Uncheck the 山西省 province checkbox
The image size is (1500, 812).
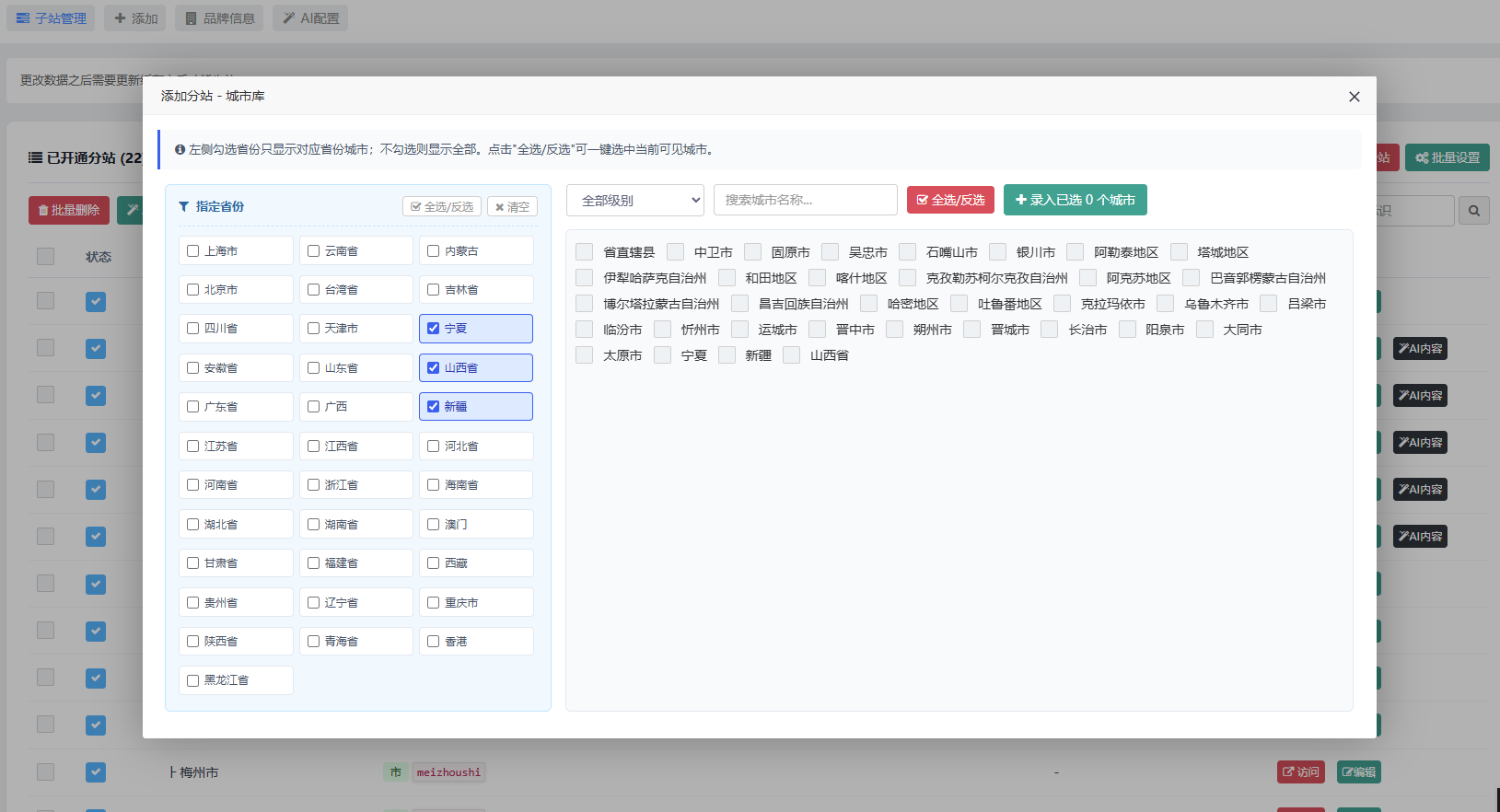(434, 367)
